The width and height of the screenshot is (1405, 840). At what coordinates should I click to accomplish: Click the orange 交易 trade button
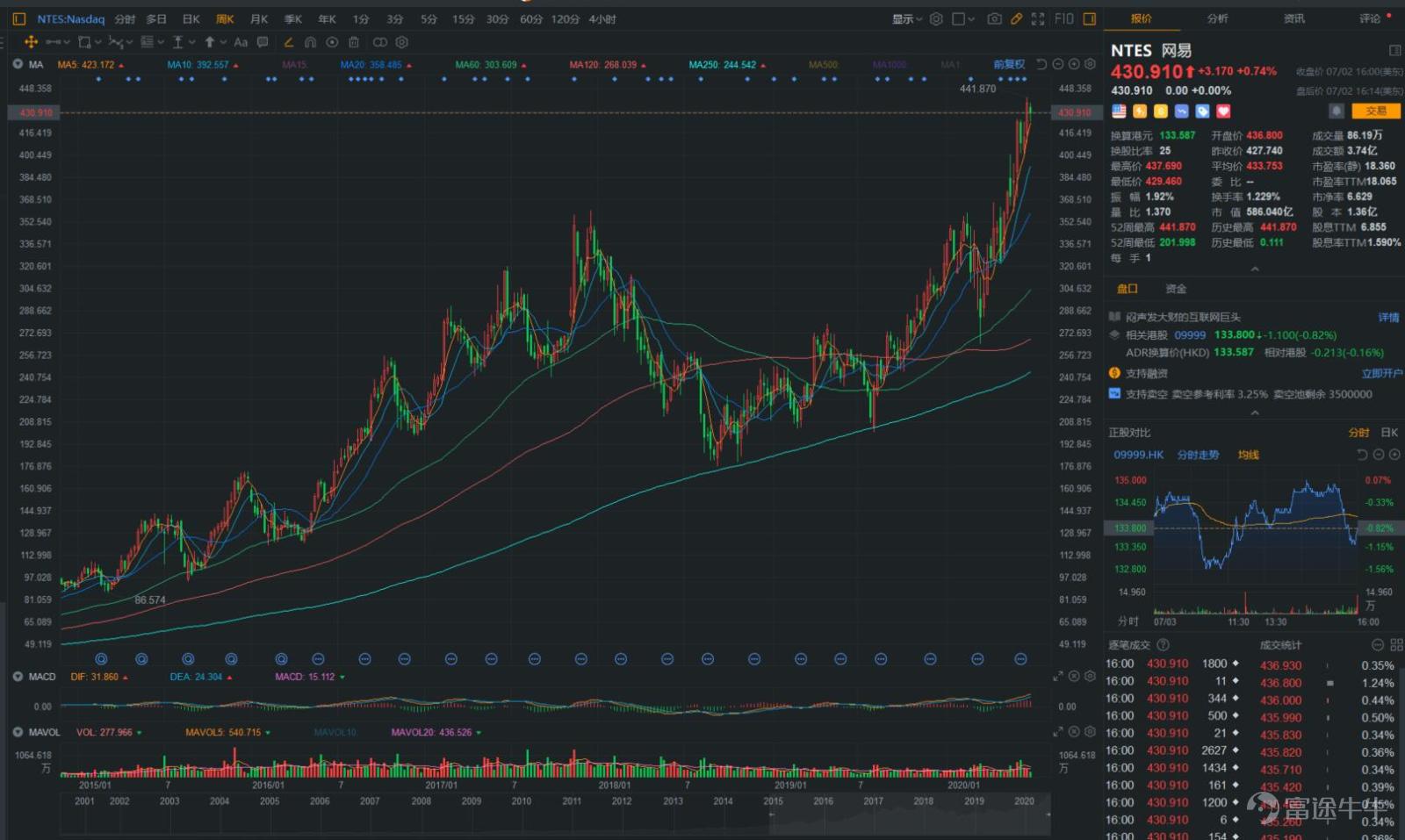coord(1376,111)
